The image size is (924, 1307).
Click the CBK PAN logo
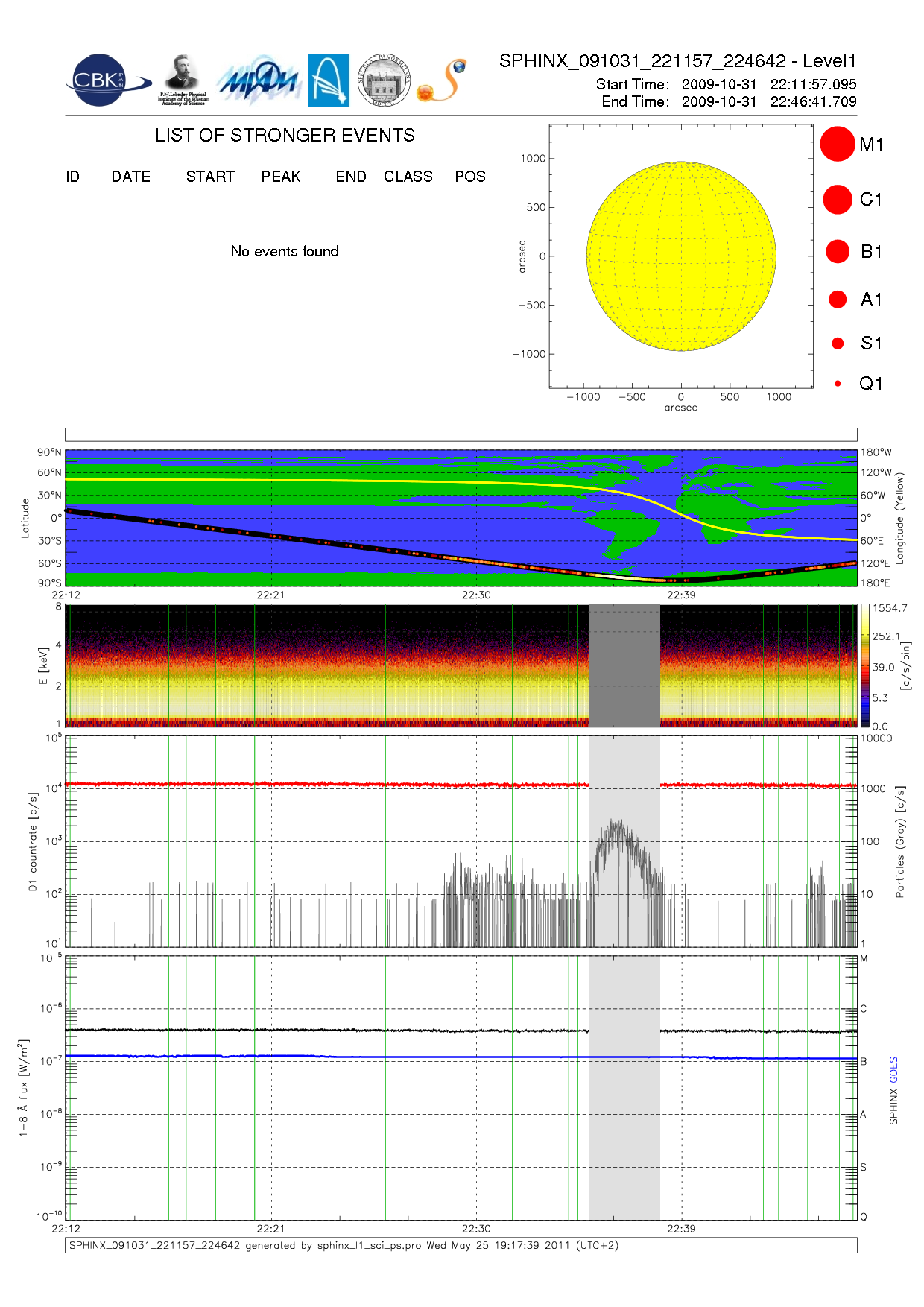[105, 80]
